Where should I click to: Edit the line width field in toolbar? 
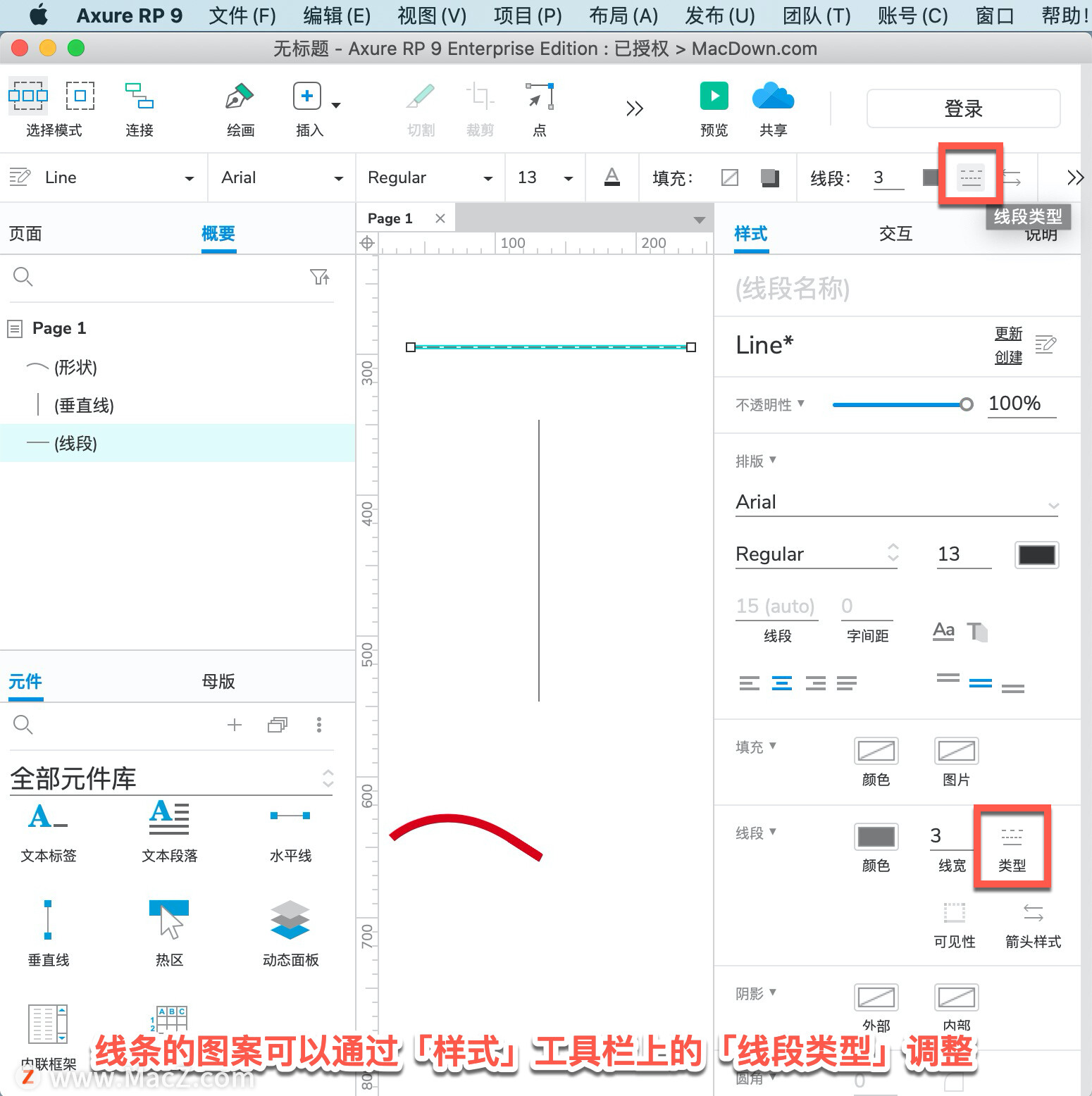888,178
